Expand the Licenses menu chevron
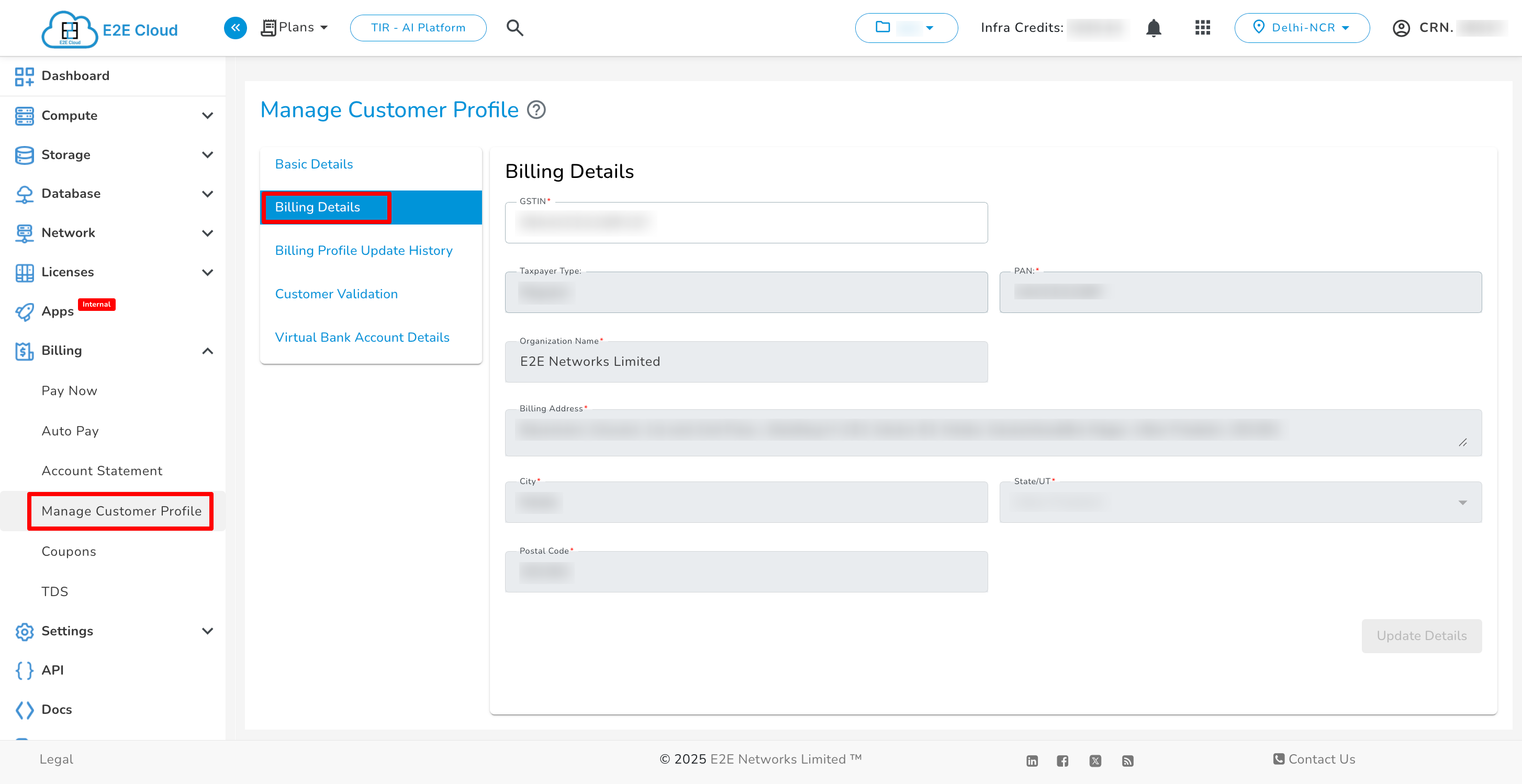Image resolution: width=1522 pixels, height=784 pixels. click(207, 272)
